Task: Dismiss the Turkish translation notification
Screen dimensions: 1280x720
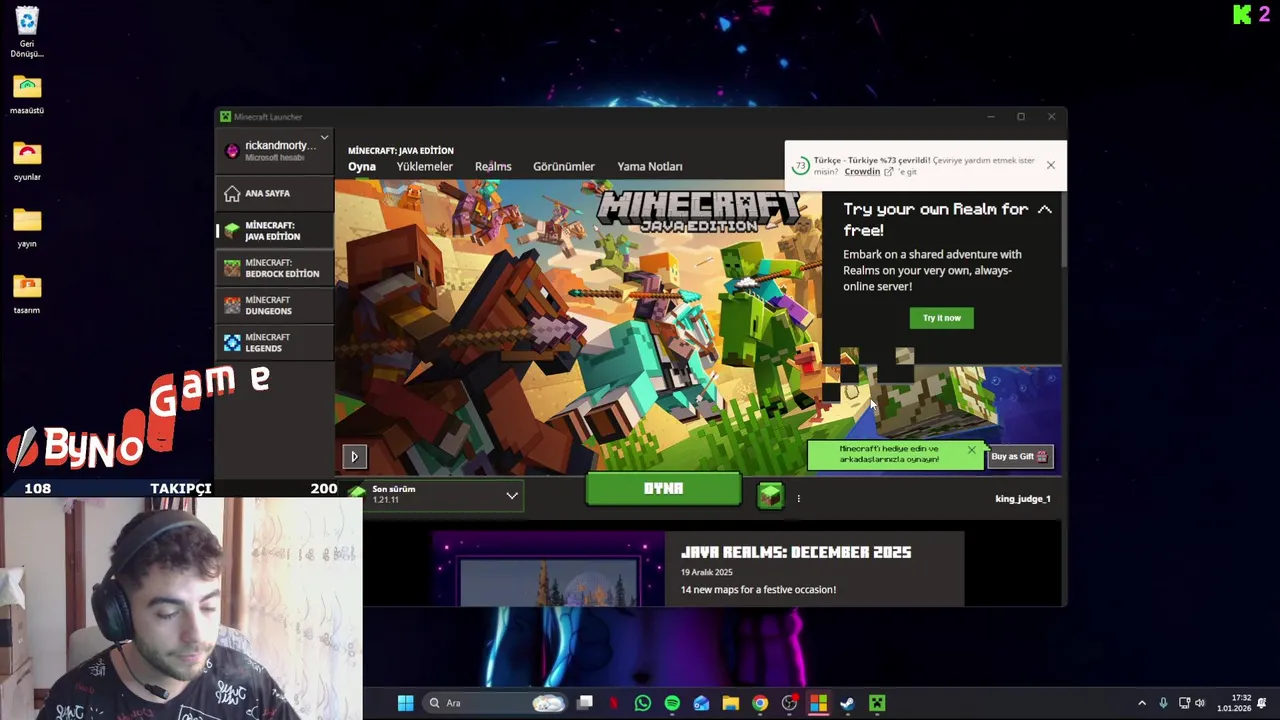Action: click(1050, 165)
